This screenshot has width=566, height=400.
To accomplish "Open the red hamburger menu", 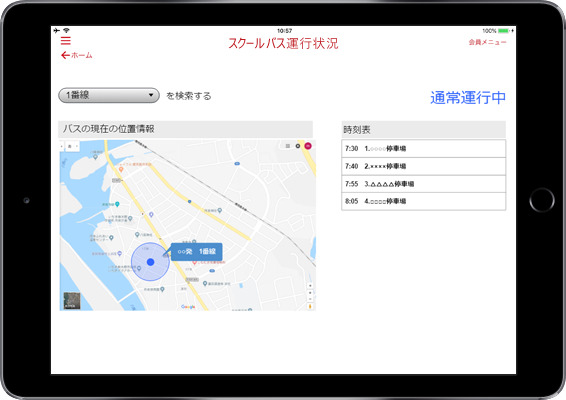I will click(x=66, y=41).
